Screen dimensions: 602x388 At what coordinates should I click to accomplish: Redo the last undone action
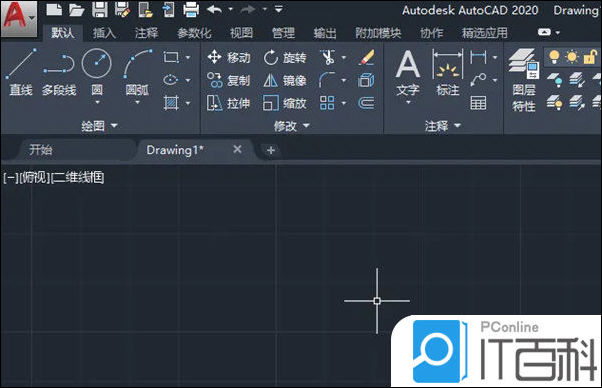[248, 9]
